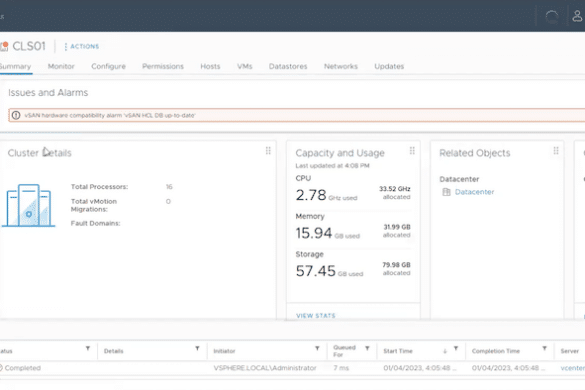Open the Configure tab
Image resolution: width=585 pixels, height=390 pixels.
pyautogui.click(x=108, y=66)
